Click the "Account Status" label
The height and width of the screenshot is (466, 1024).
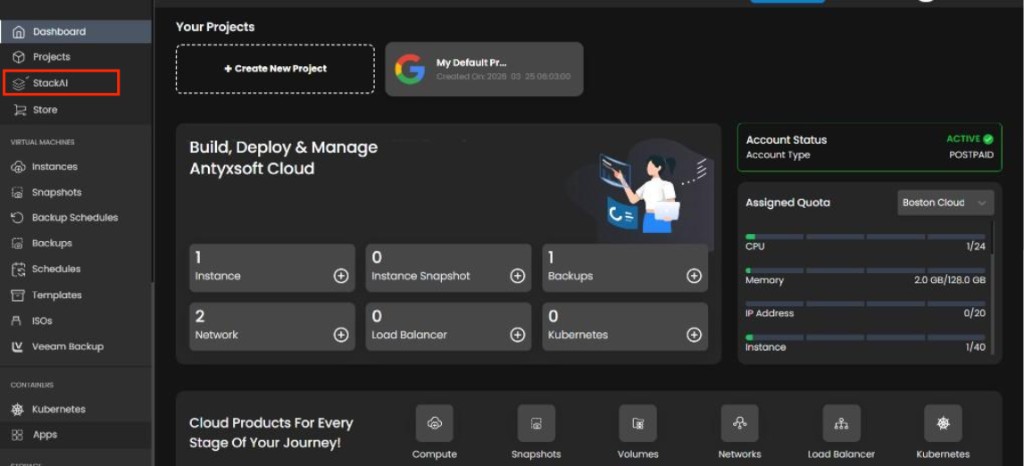(x=786, y=140)
